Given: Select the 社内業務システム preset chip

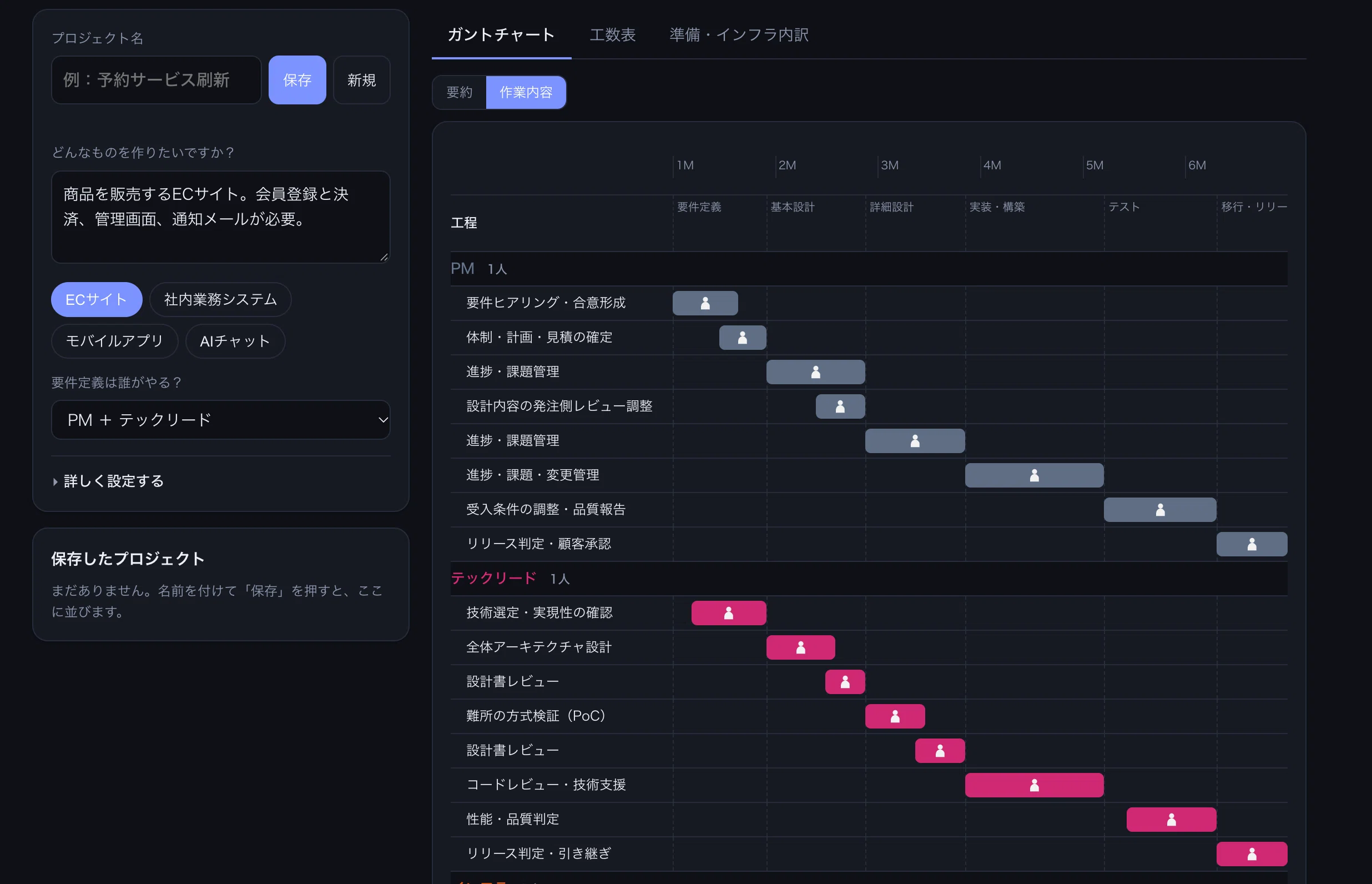Looking at the screenshot, I should [x=220, y=300].
